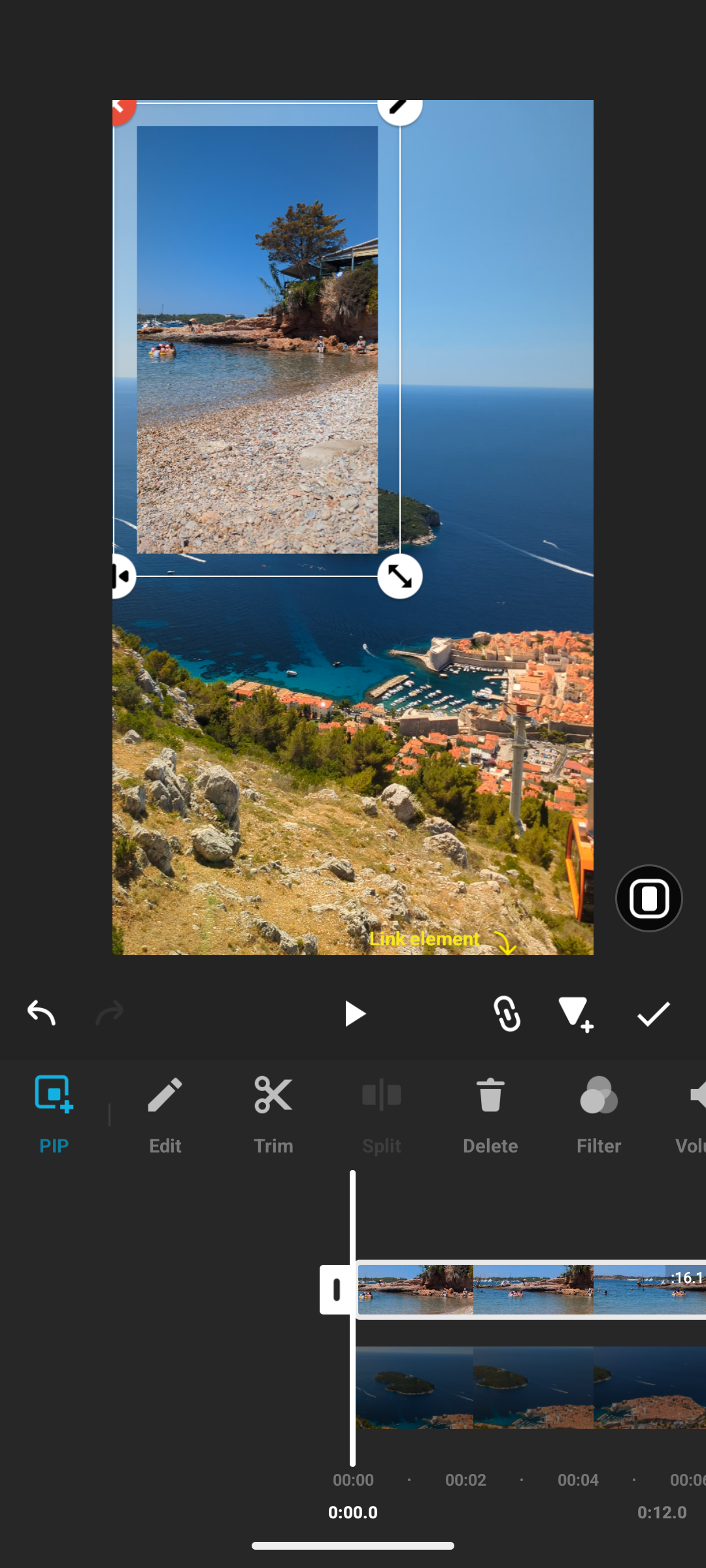Choose the Trim scissors tool

pos(273,1115)
